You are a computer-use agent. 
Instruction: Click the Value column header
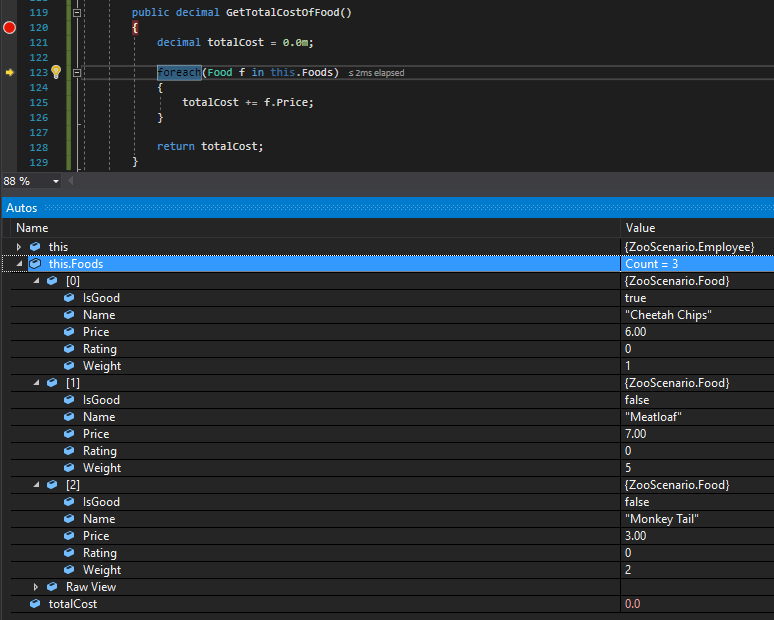(640, 228)
